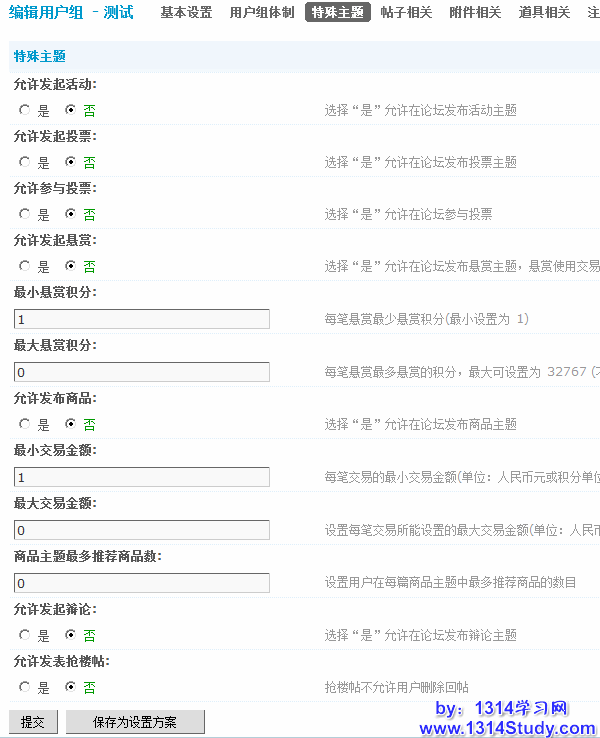
Task: Enable 是 for 允许参与投票
Action: 25,214
